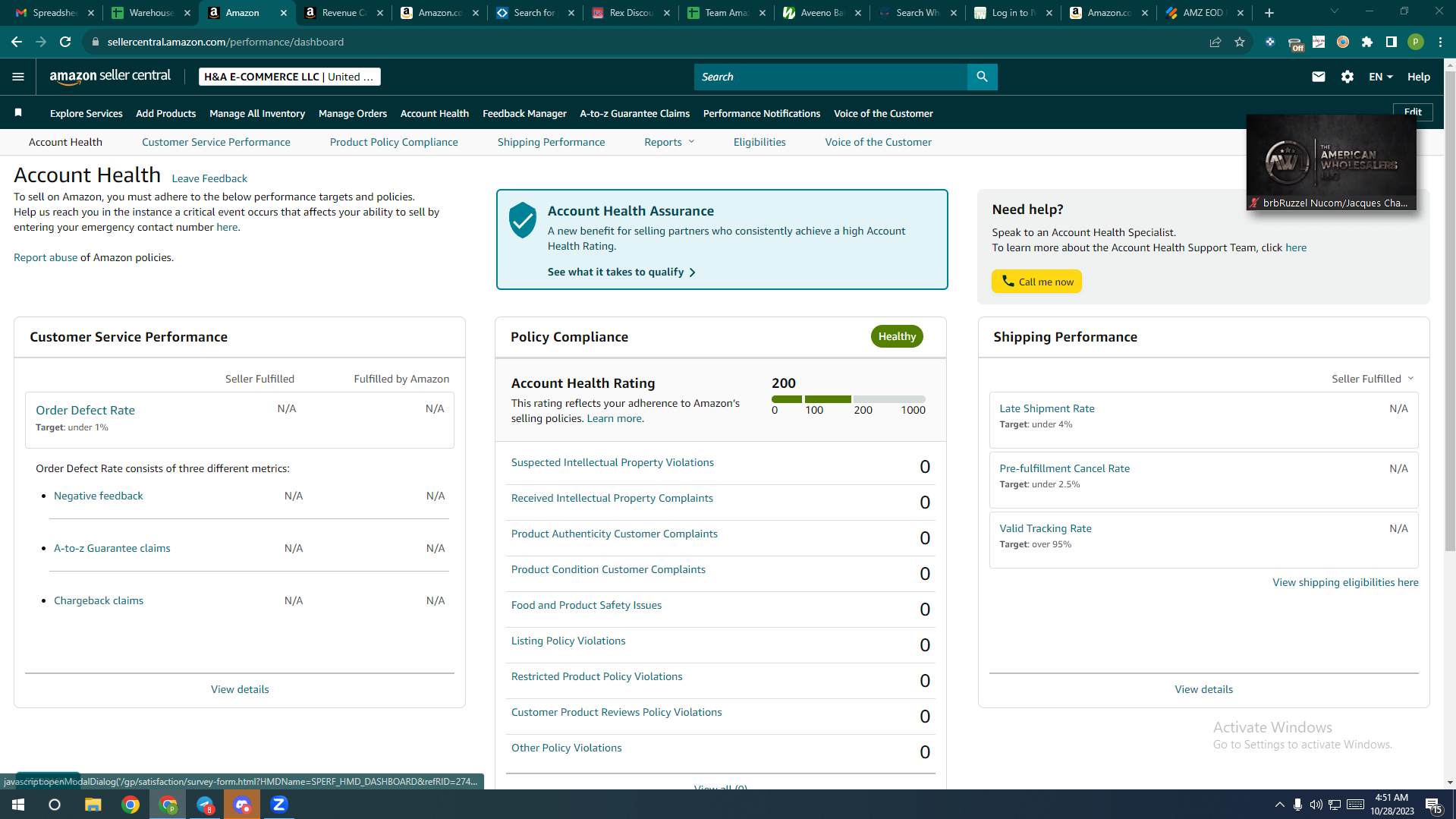Open Telegram from the taskbar
This screenshot has height=819, width=1456.
(x=205, y=805)
